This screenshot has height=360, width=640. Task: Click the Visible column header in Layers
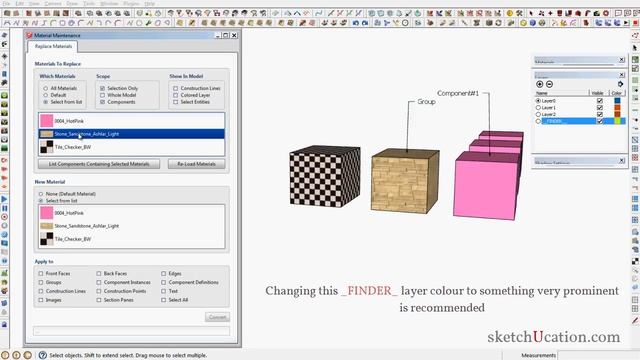599,93
